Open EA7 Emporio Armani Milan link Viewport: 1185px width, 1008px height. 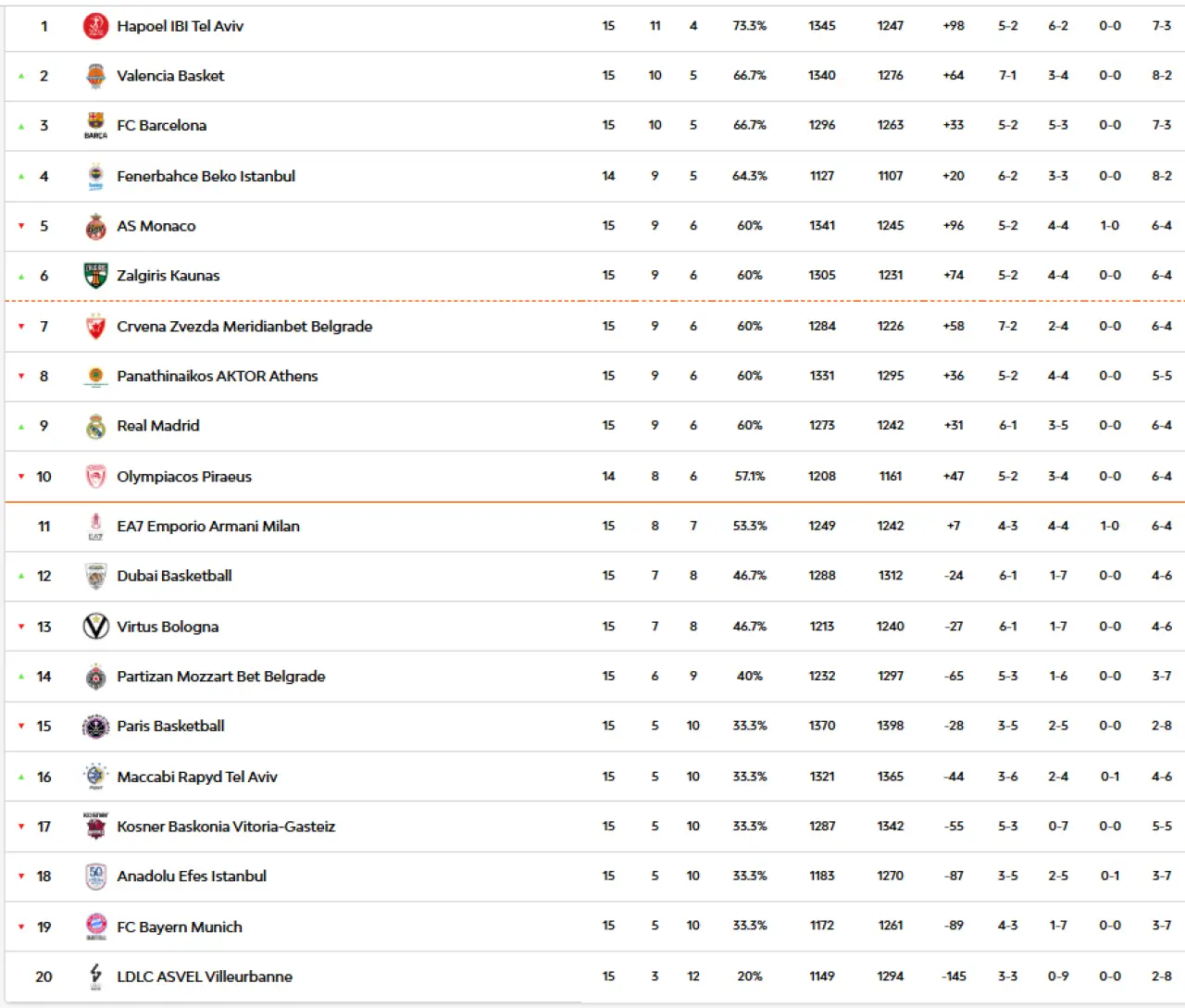pos(208,526)
